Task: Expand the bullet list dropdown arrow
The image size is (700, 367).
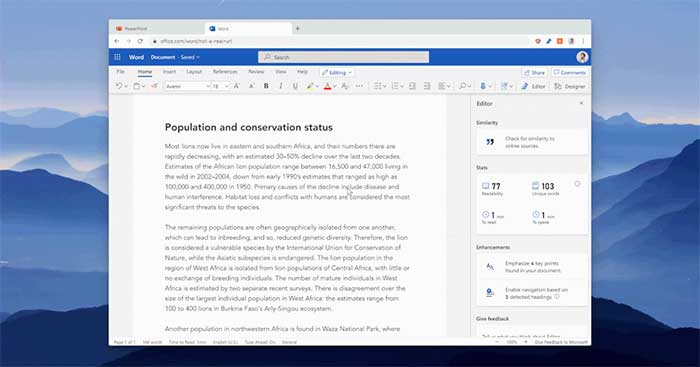Action: pos(385,86)
